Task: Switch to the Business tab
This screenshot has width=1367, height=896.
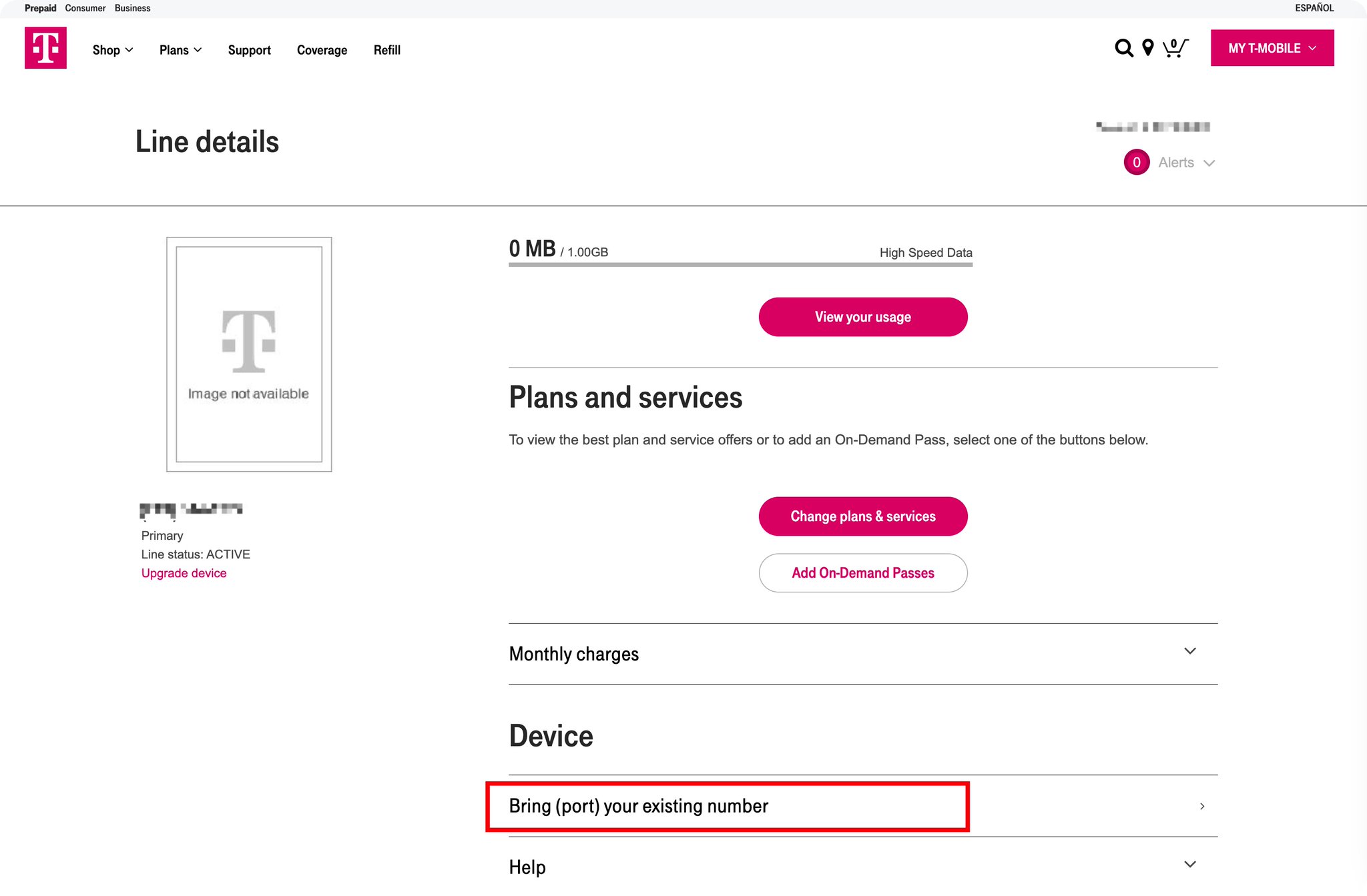Action: point(131,7)
